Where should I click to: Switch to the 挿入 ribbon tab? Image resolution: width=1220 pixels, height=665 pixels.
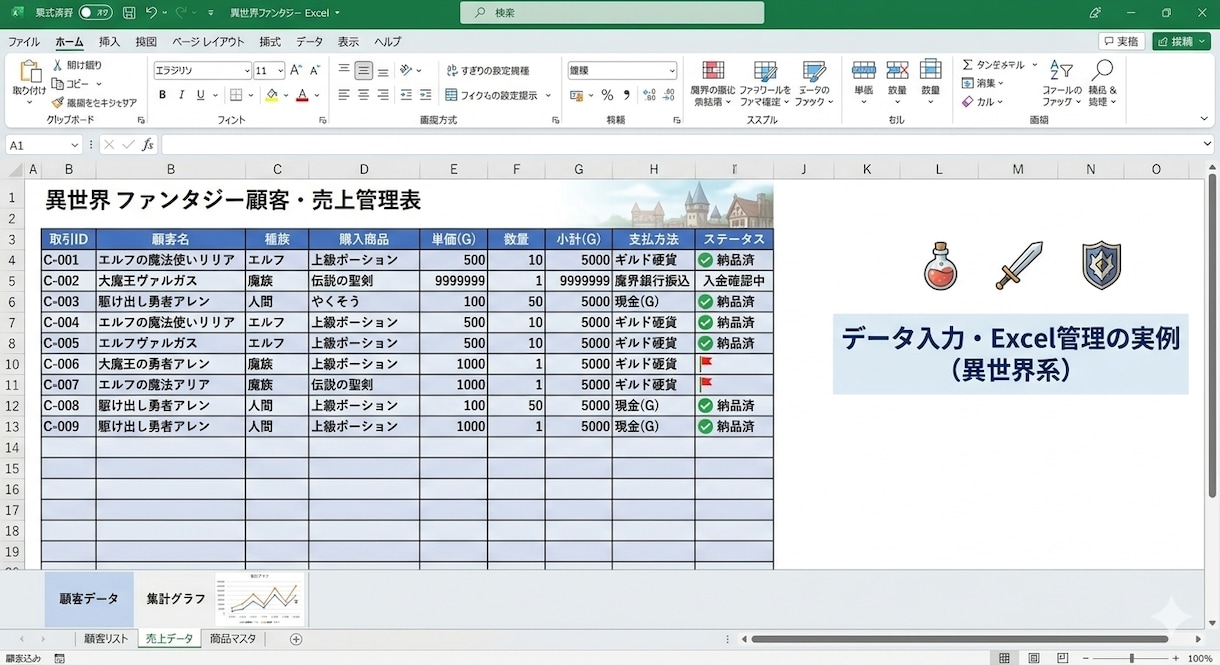tap(109, 42)
